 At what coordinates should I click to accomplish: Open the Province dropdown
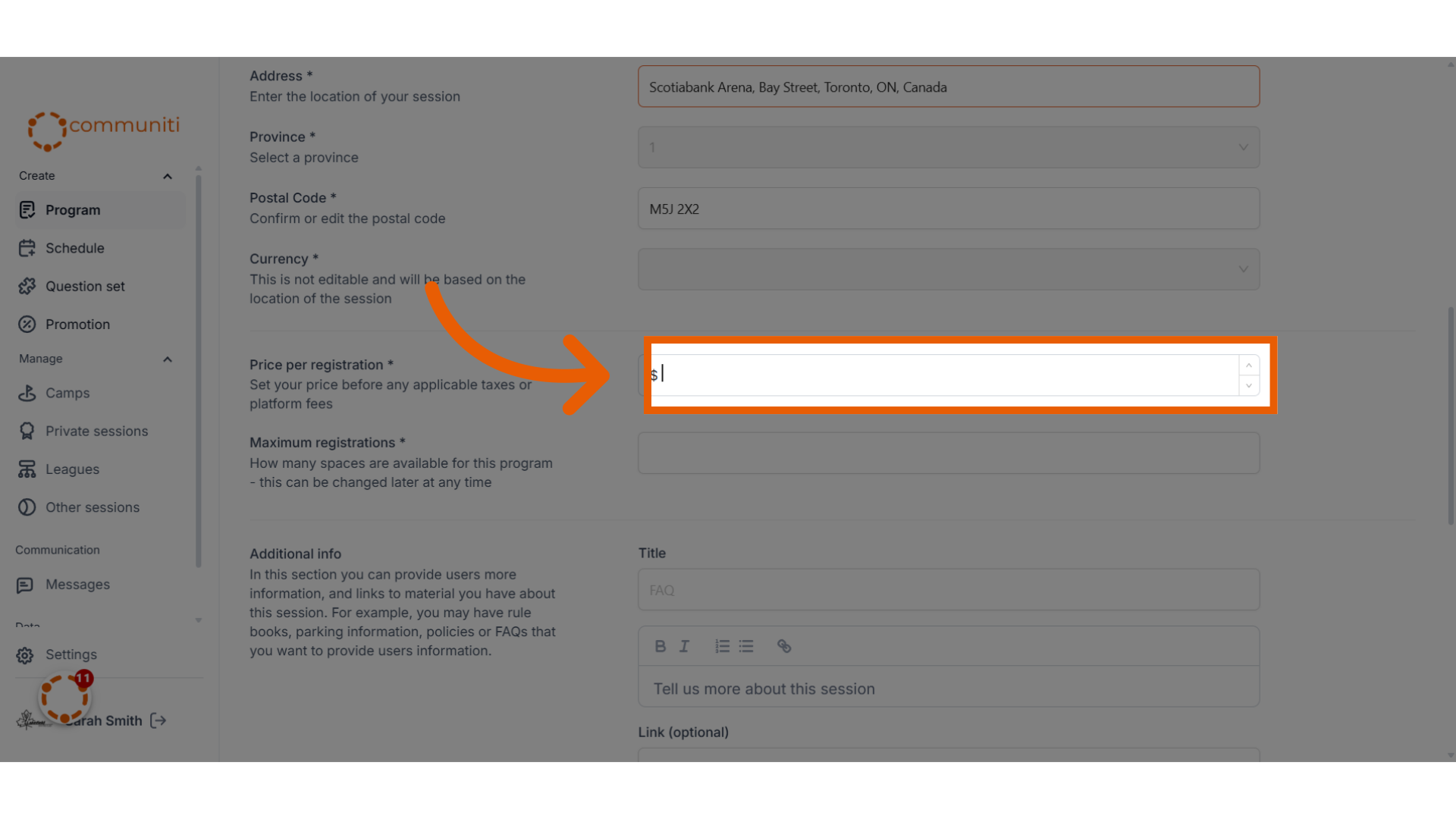[949, 147]
